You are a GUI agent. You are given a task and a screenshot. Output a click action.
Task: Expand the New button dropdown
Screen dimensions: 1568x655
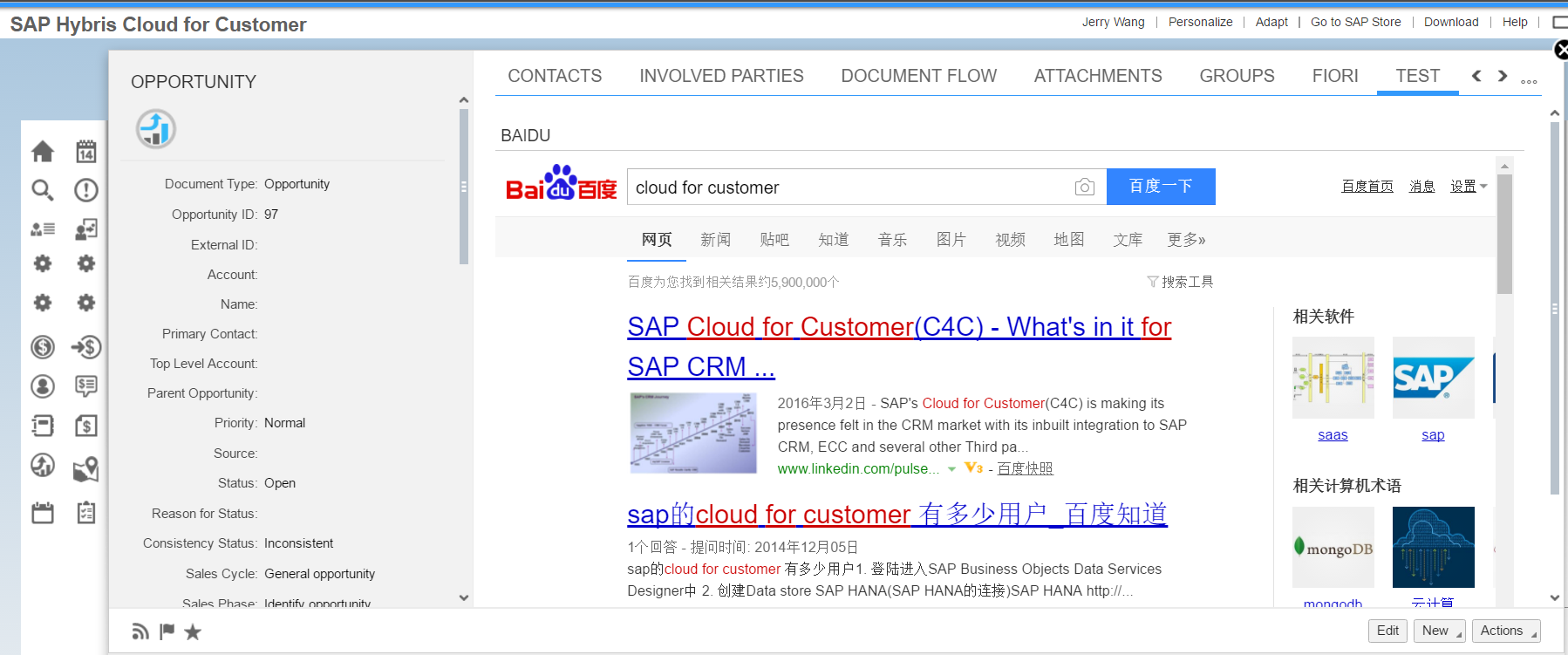tap(1440, 631)
